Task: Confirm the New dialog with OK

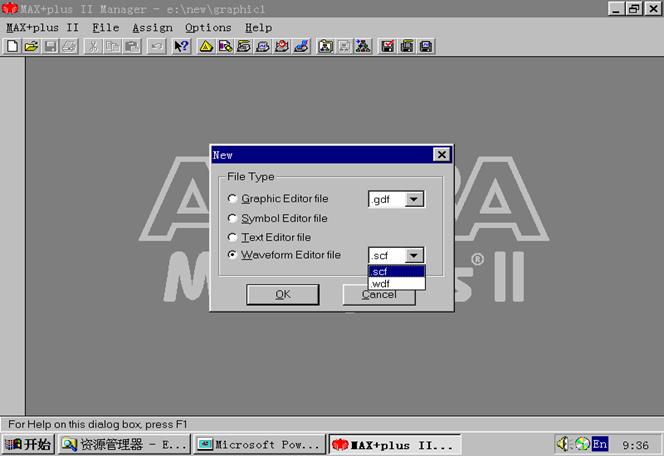Action: (x=282, y=294)
